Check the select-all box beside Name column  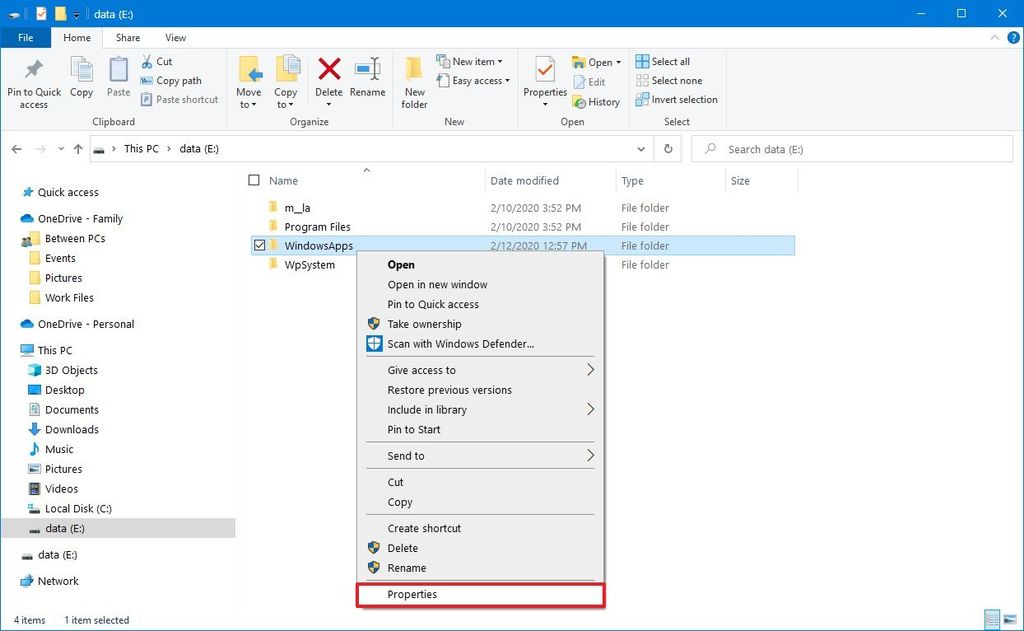point(254,180)
